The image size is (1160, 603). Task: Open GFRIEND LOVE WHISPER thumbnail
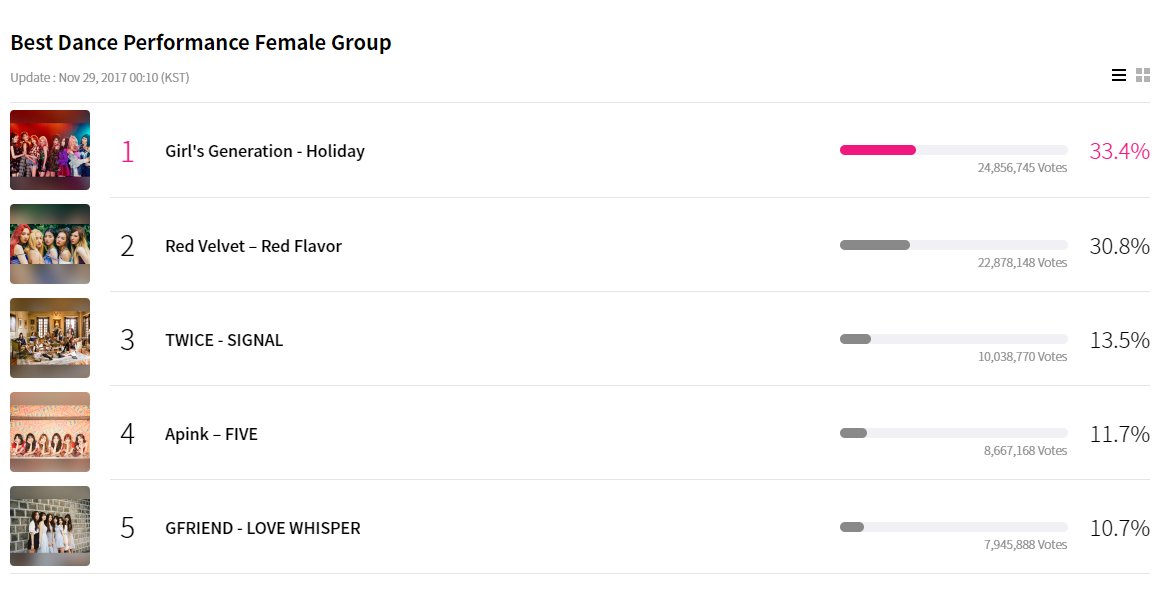(50, 526)
